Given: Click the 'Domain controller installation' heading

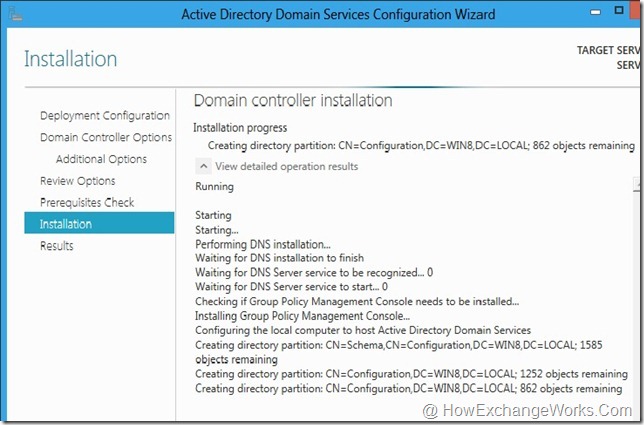Looking at the screenshot, I should click(x=292, y=100).
